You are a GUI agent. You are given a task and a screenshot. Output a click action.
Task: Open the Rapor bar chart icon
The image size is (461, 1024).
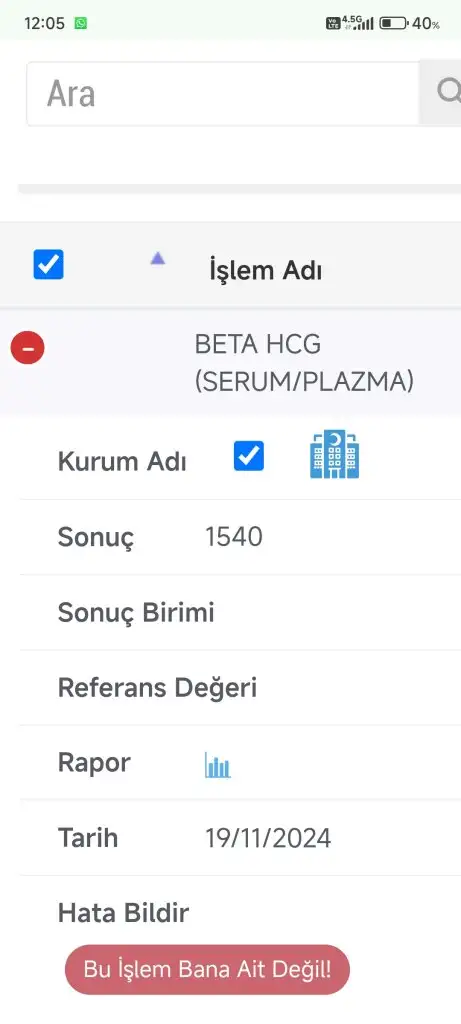click(217, 764)
